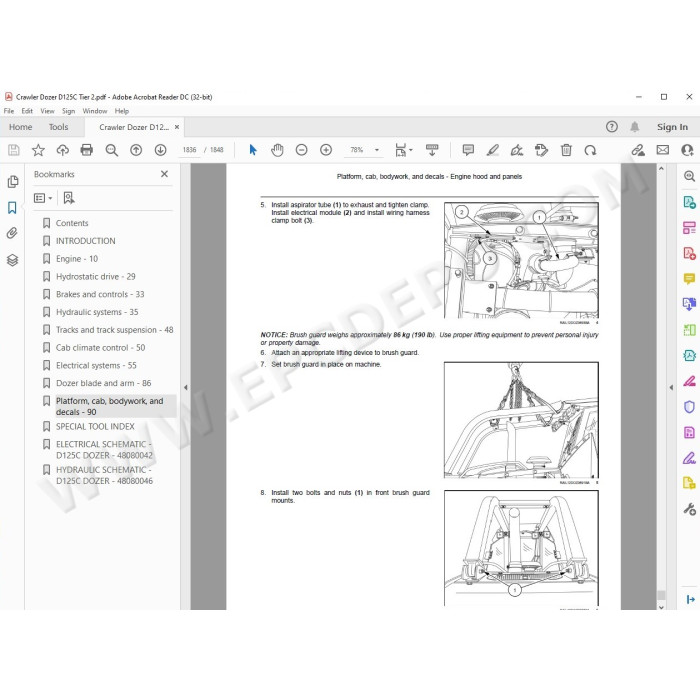The height and width of the screenshot is (700, 700).
Task: Click the vertical scrollbar down arrow
Action: (x=661, y=607)
